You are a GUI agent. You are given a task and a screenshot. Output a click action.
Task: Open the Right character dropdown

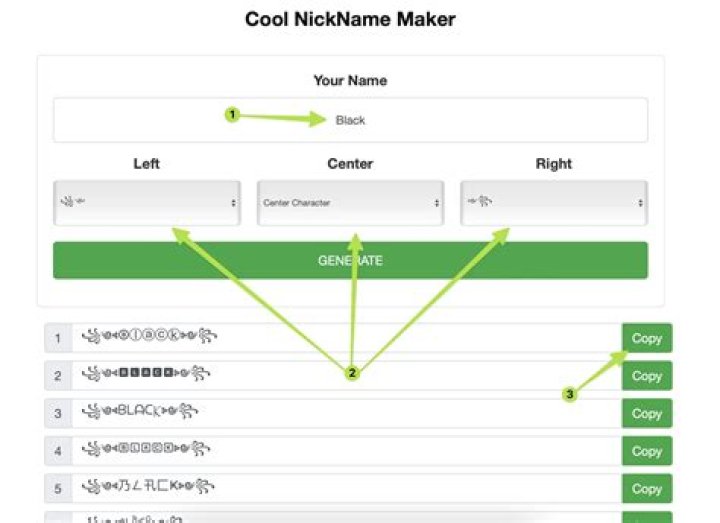click(554, 203)
